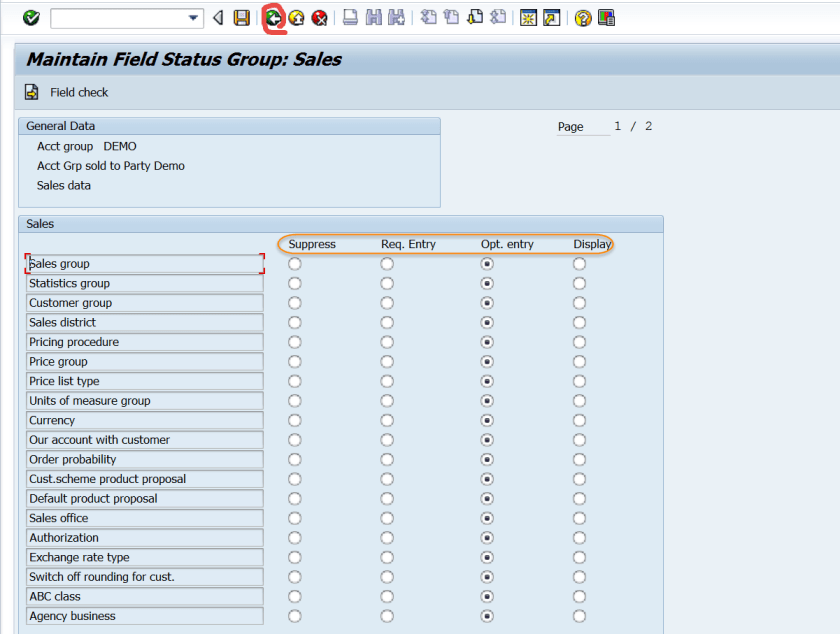Jump to First Page icon
Screen dimensions: 840x634
tap(428, 18)
